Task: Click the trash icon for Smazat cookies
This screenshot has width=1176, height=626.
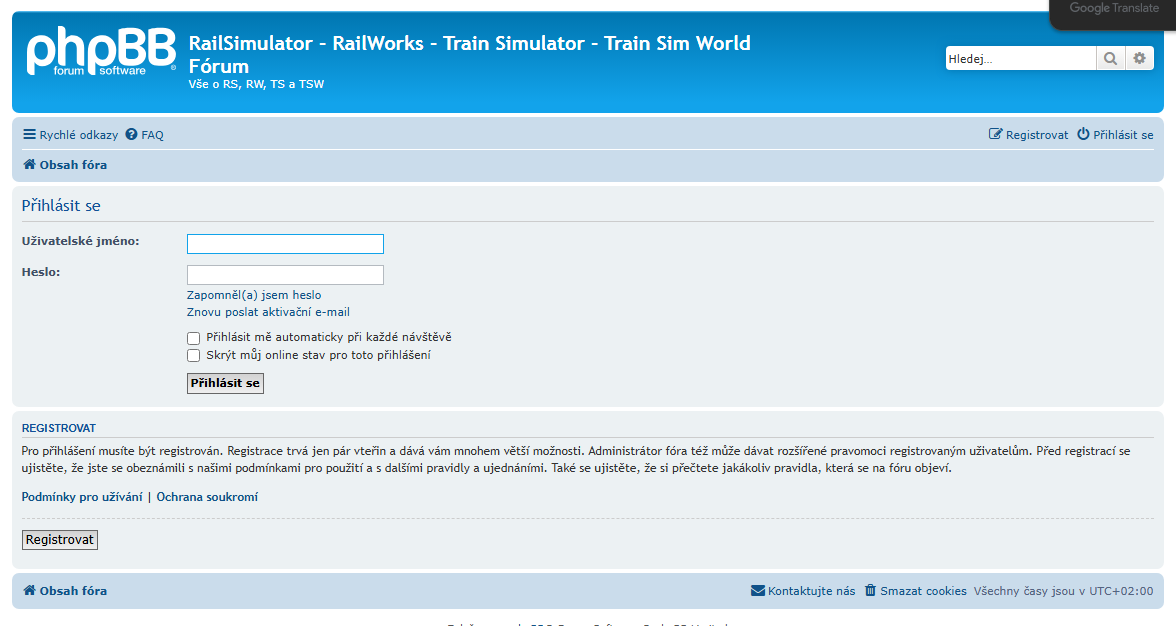Action: pyautogui.click(x=870, y=590)
